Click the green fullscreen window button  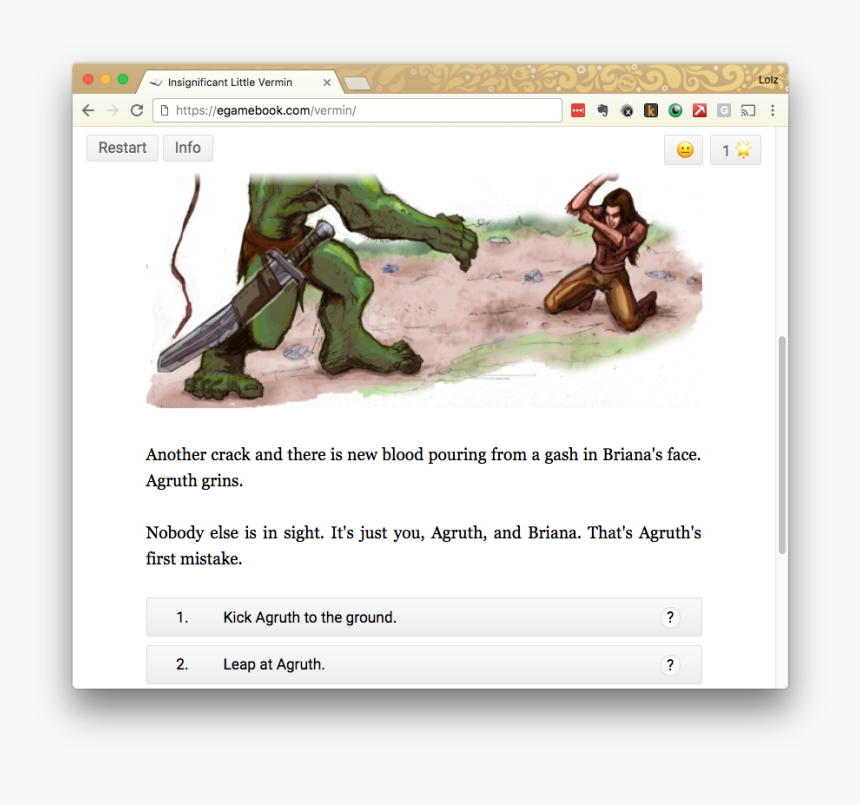click(123, 80)
